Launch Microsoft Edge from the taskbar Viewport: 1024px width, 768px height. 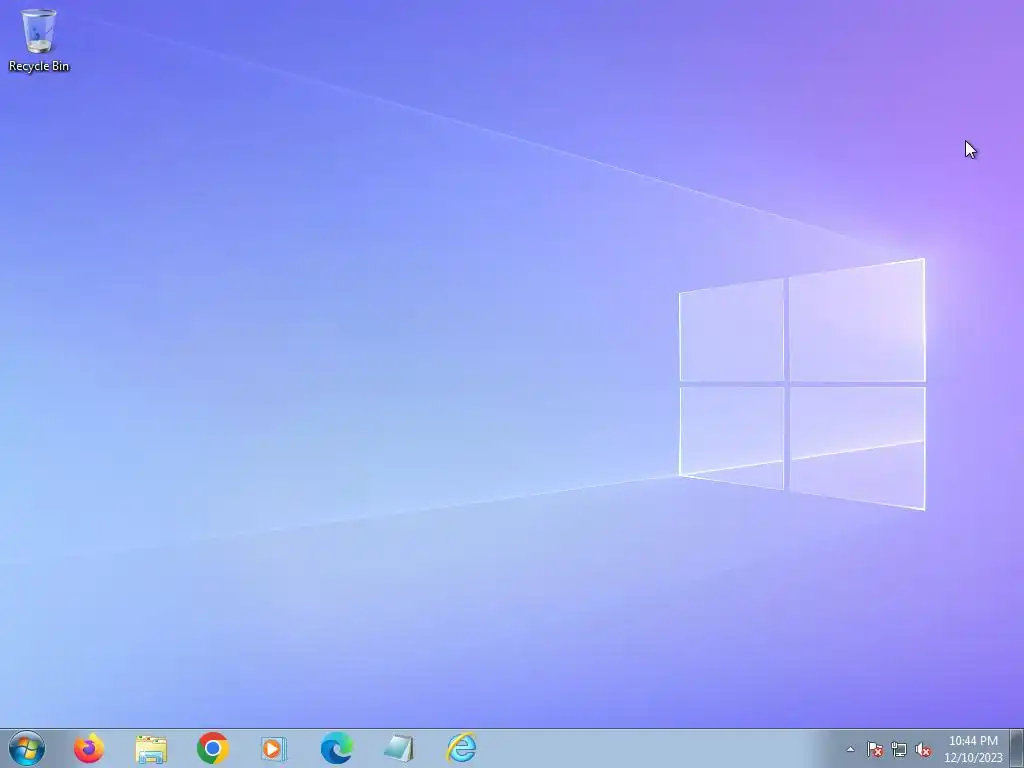(337, 748)
